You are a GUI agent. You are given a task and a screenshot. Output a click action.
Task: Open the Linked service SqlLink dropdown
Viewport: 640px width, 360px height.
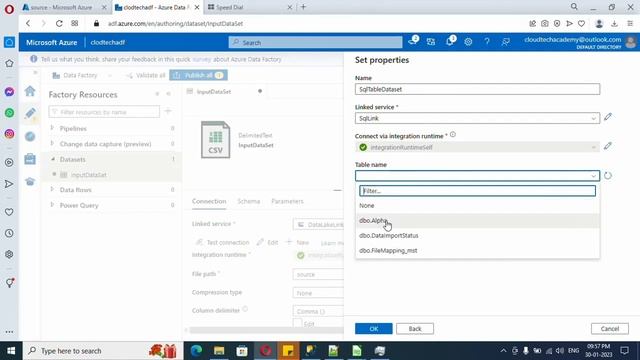pos(477,118)
